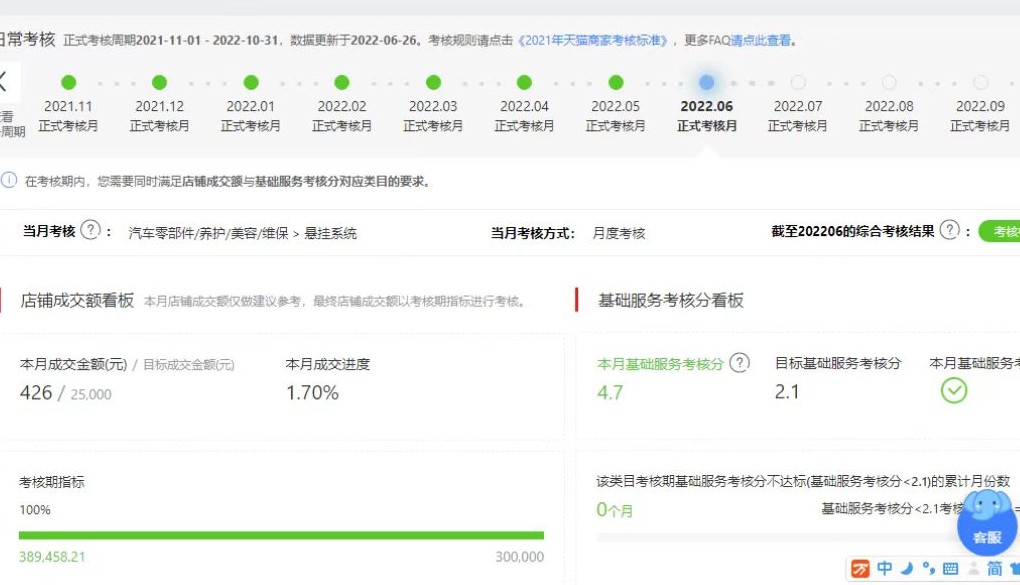Toggle the 中 Chinese/English input mode
Screen dimensions: 1020x585
[885, 569]
